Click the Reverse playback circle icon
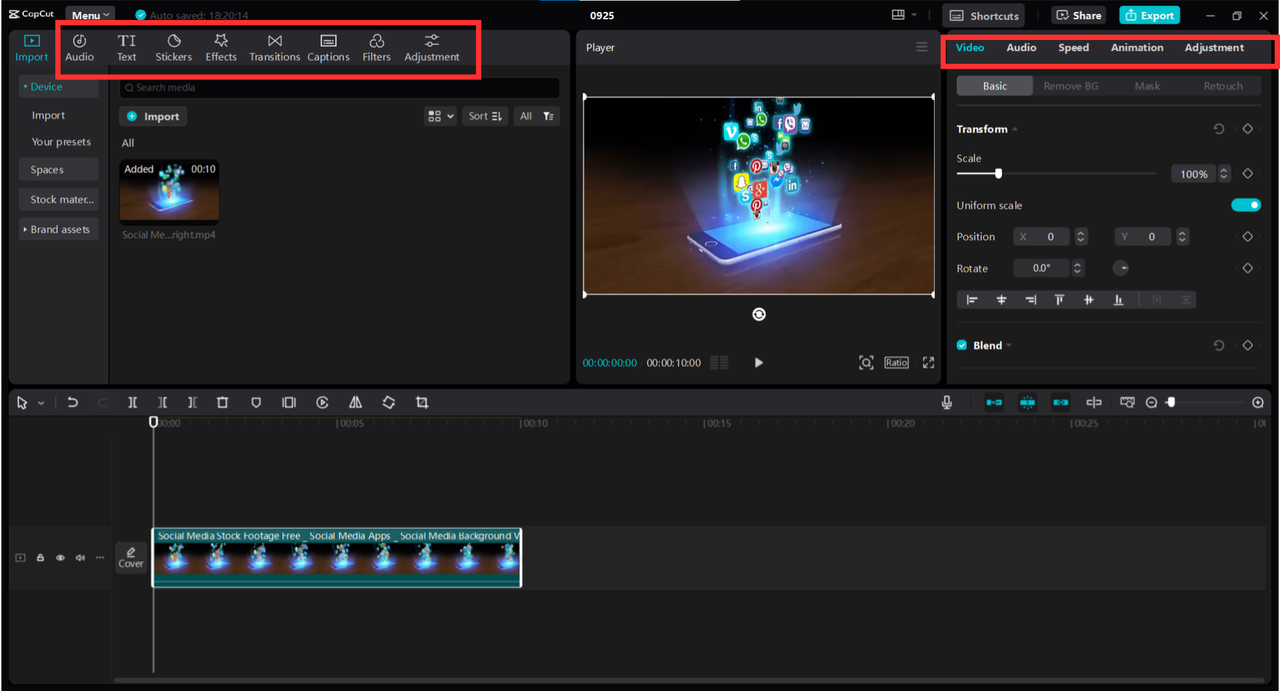 click(x=322, y=402)
